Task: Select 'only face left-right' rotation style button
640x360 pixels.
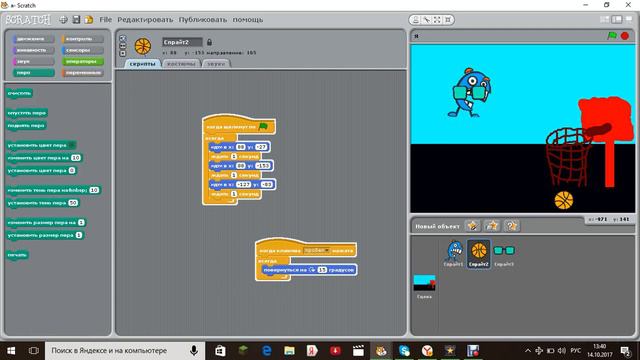Action: click(x=122, y=46)
